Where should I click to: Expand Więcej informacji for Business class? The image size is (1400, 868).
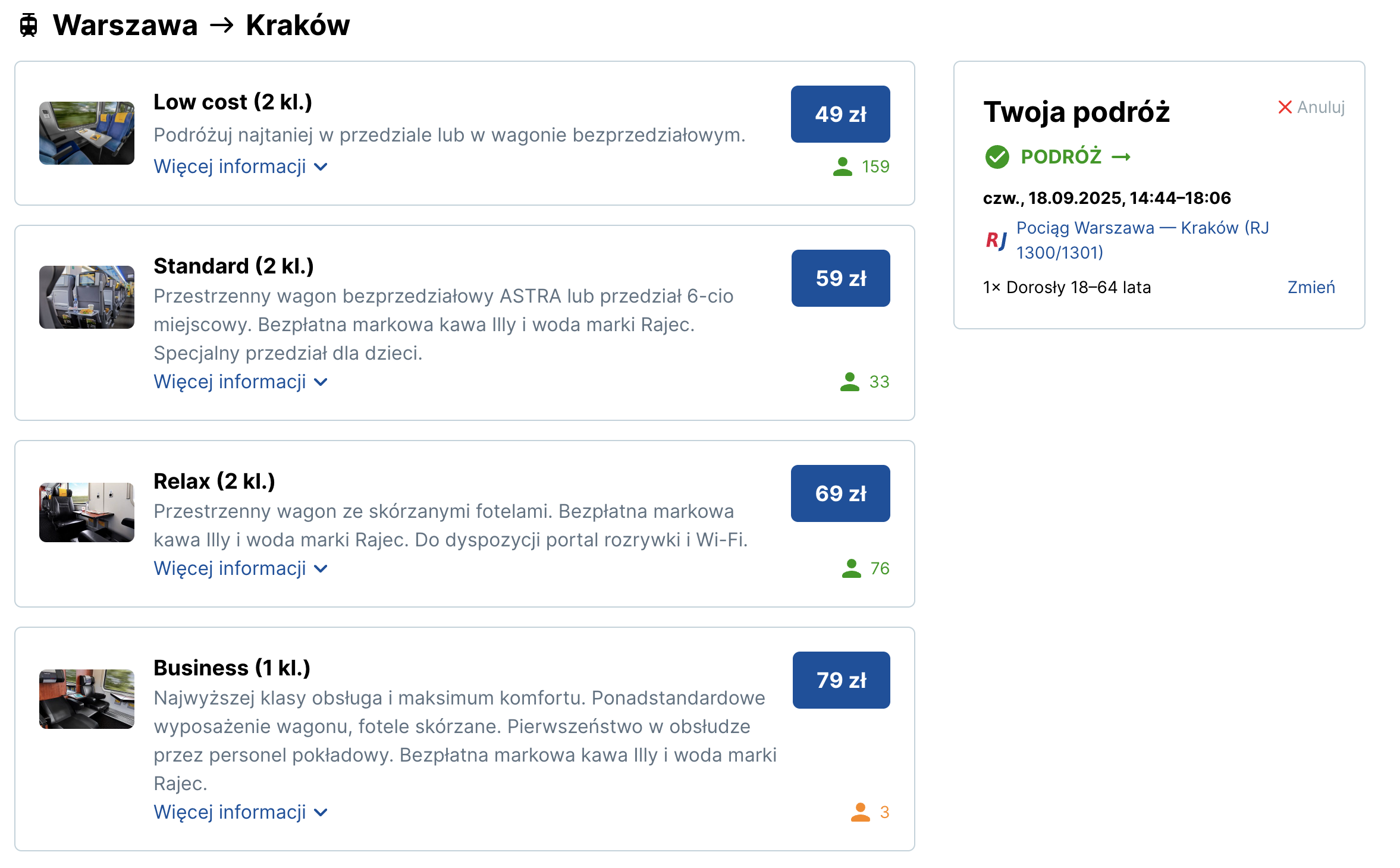pyautogui.click(x=240, y=812)
